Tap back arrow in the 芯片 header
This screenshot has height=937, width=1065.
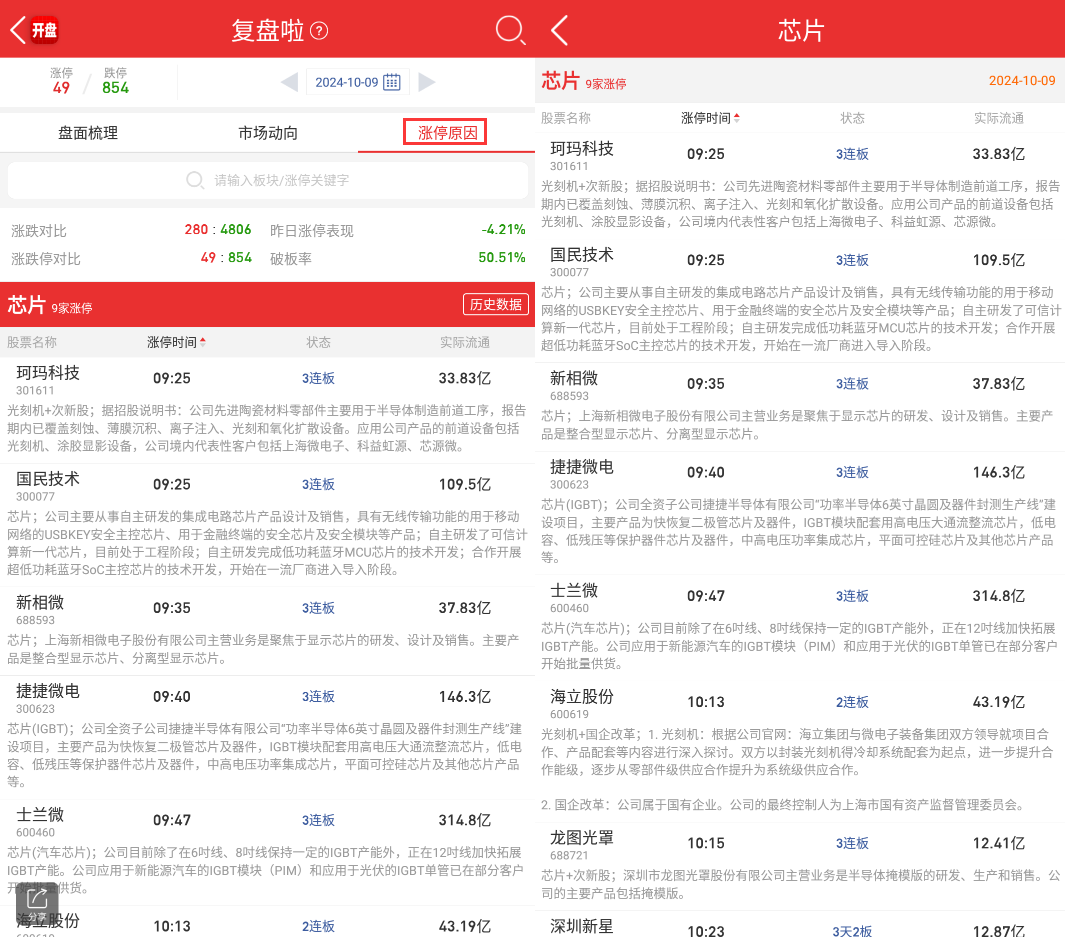[559, 31]
